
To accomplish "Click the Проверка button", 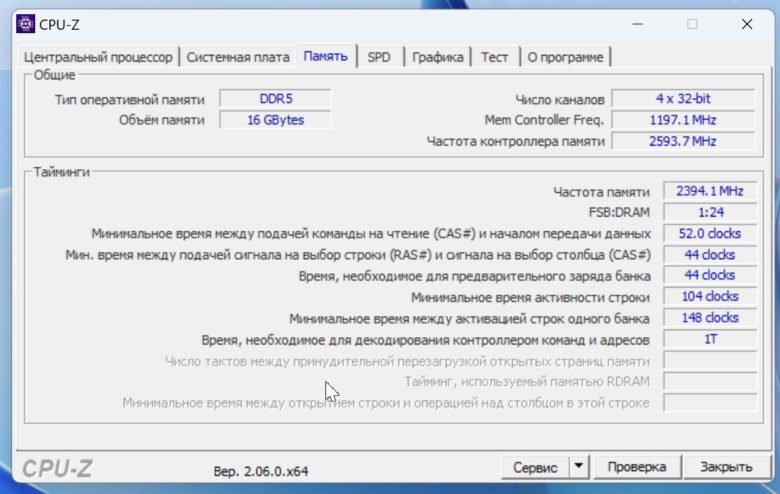I will point(637,467).
